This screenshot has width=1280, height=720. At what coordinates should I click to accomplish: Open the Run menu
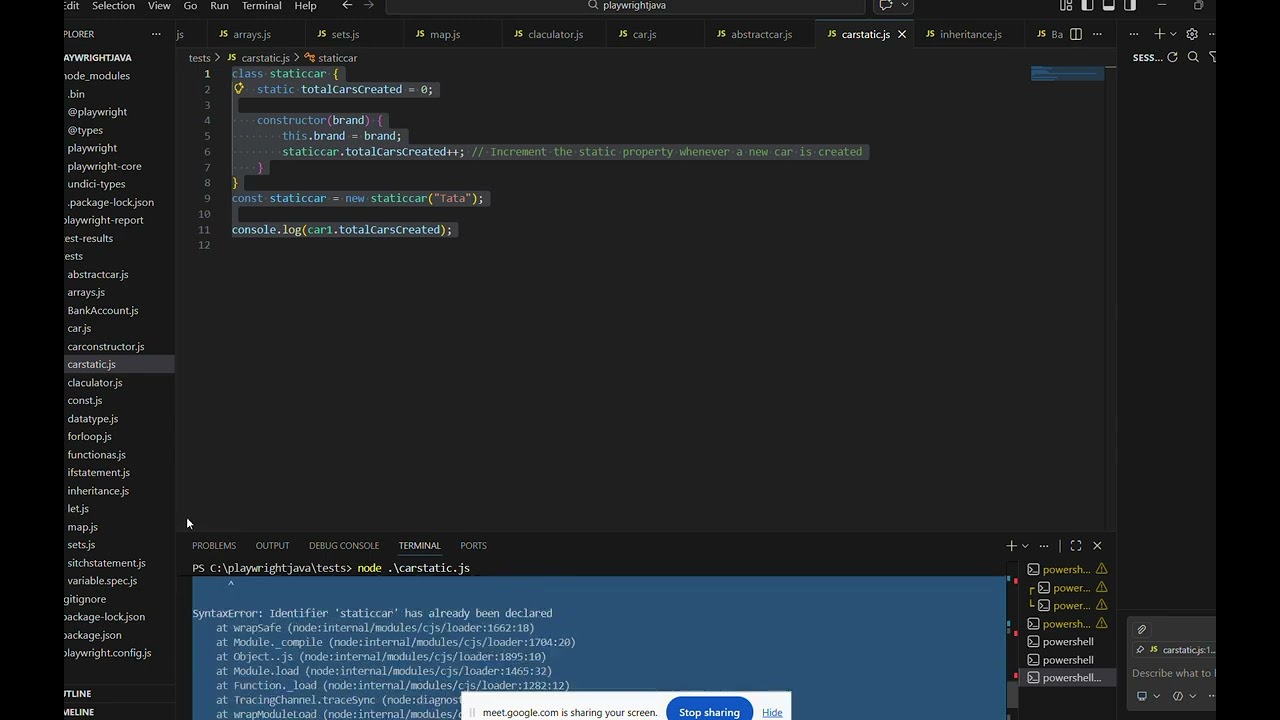[x=219, y=6]
